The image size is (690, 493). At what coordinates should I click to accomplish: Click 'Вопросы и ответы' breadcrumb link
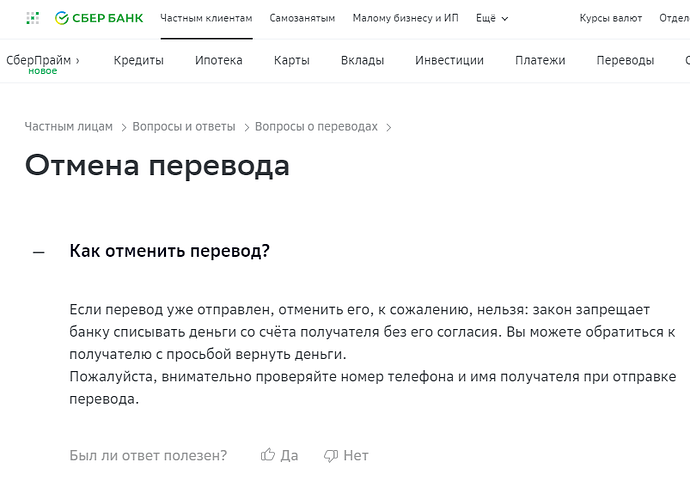[x=184, y=127]
